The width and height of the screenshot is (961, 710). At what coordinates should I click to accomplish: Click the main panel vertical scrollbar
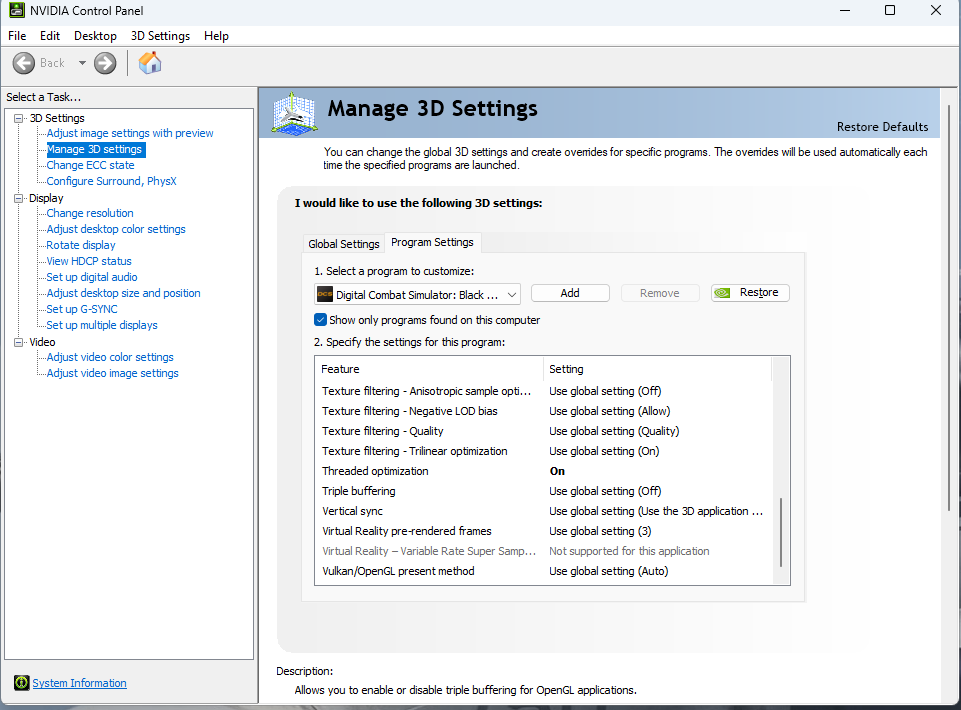click(x=949, y=307)
